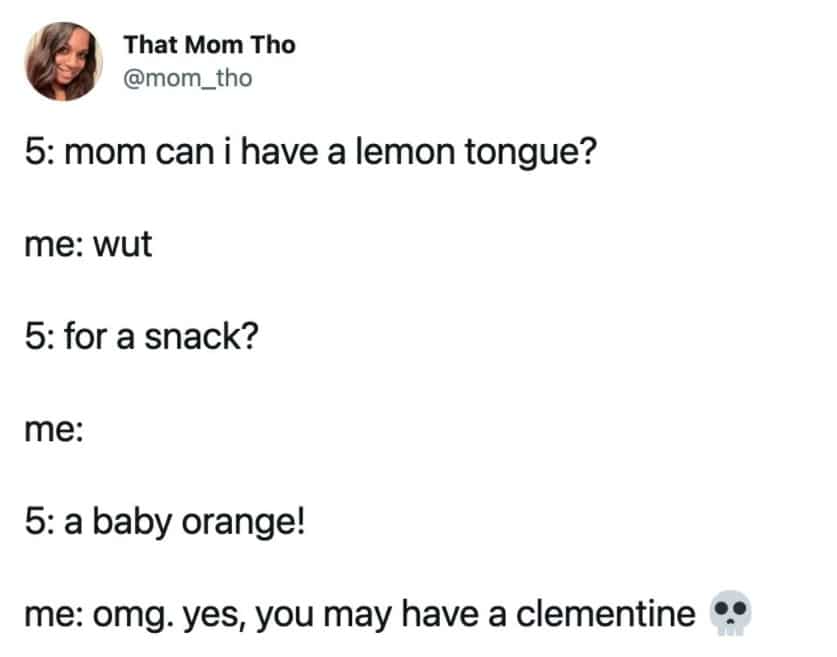Click the empty 'me:' reply line
The height and width of the screenshot is (657, 837).
point(54,430)
